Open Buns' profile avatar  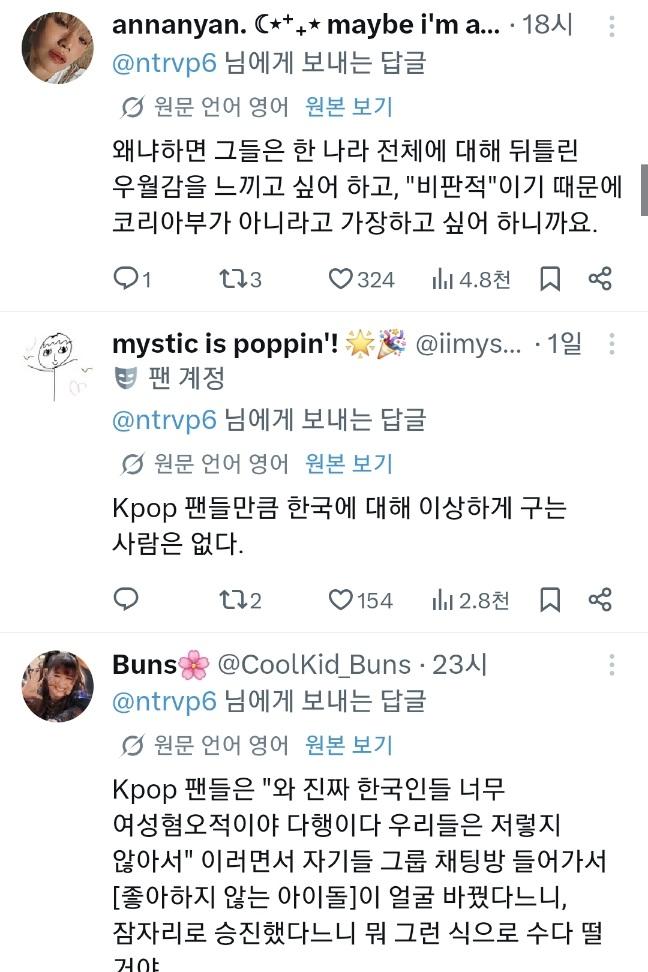coord(58,686)
